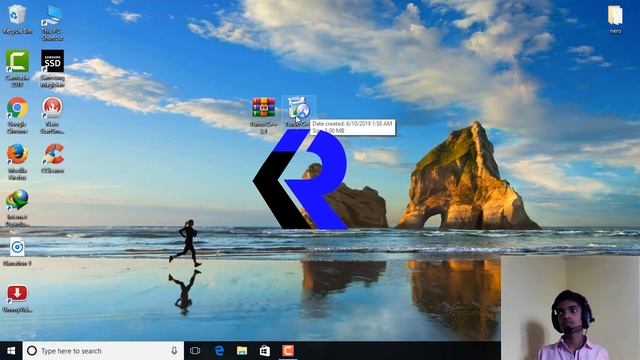Select the CCleaner desktop shortcut
640x360 pixels.
pos(53,154)
